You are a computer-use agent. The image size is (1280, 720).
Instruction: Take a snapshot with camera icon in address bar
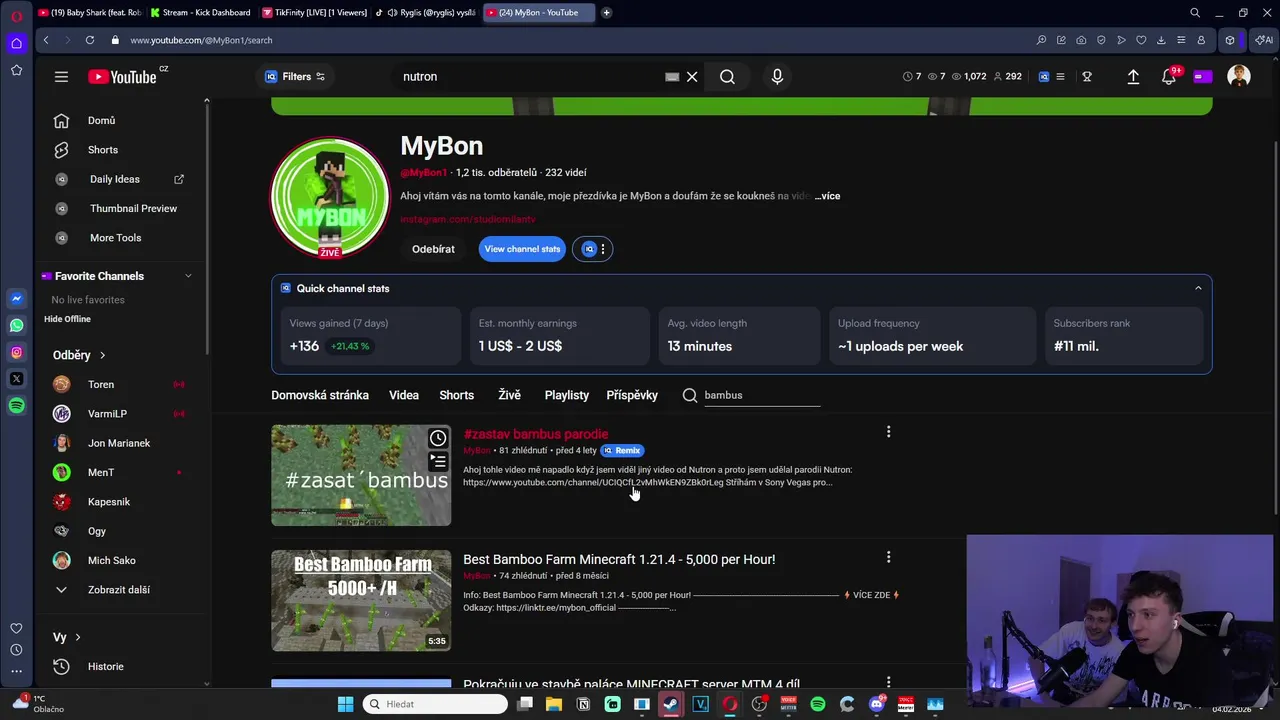coord(1081,40)
